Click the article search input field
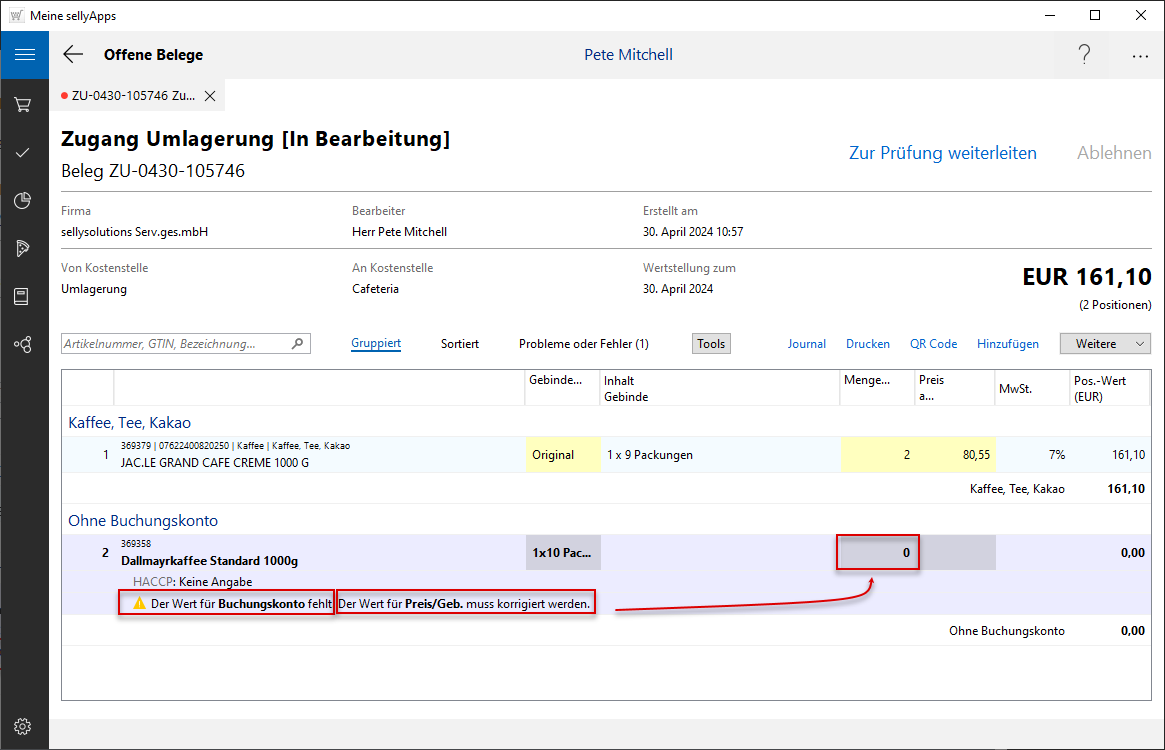1165x750 pixels. click(x=176, y=343)
